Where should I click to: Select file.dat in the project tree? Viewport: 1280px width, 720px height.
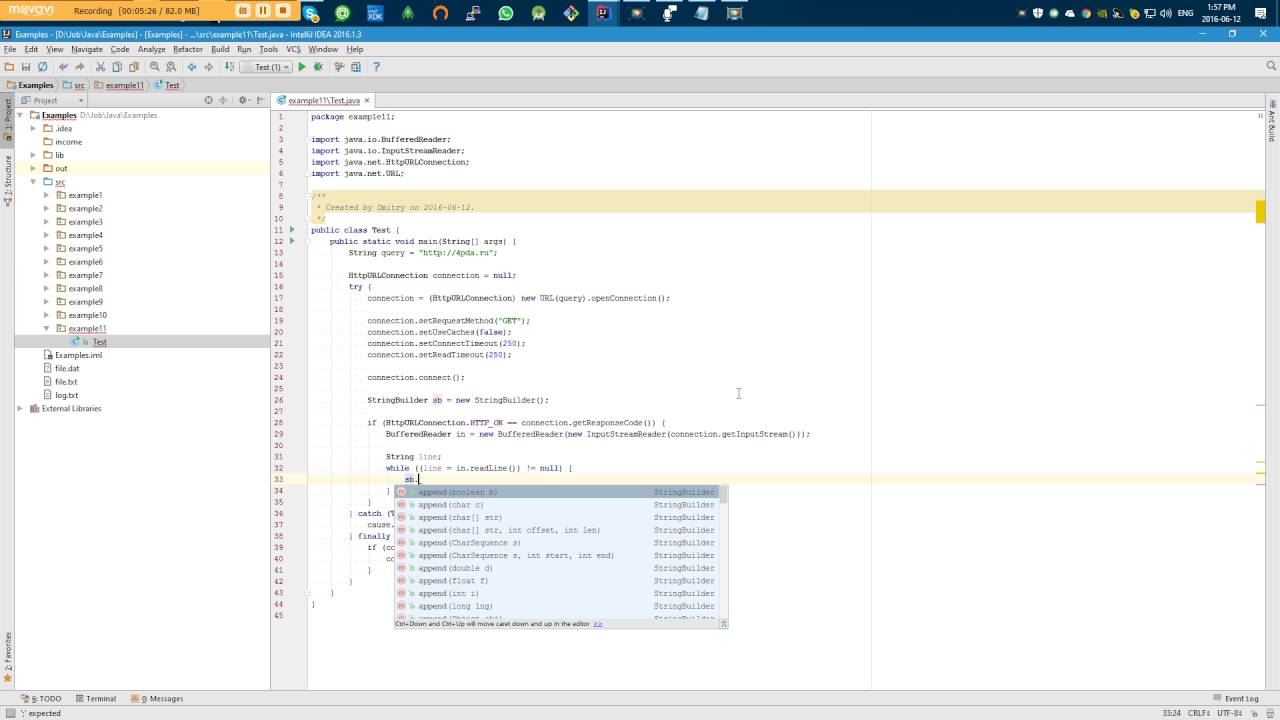(67, 368)
